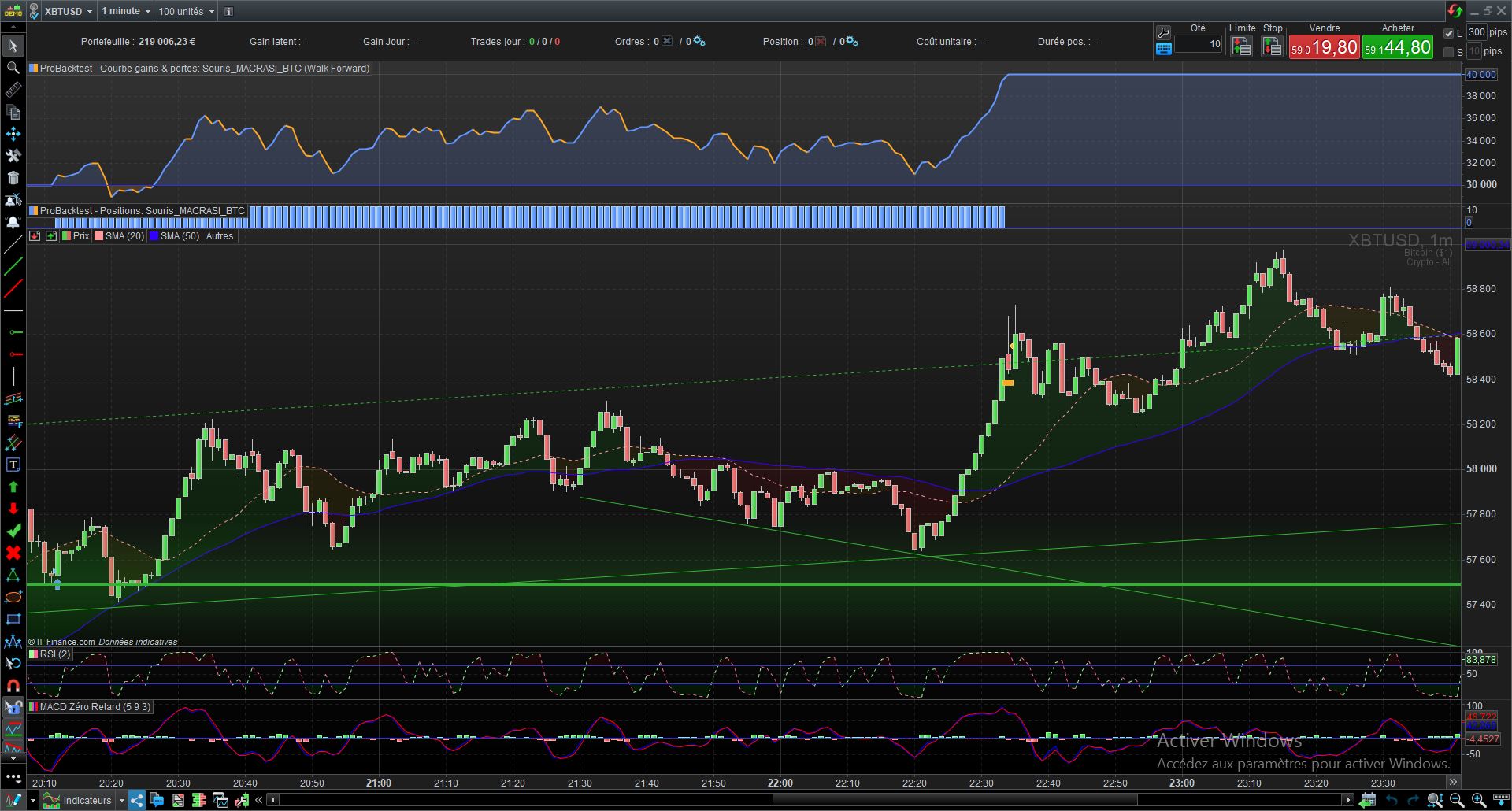Select the trash can delete tool
The image size is (1512, 811).
13,178
